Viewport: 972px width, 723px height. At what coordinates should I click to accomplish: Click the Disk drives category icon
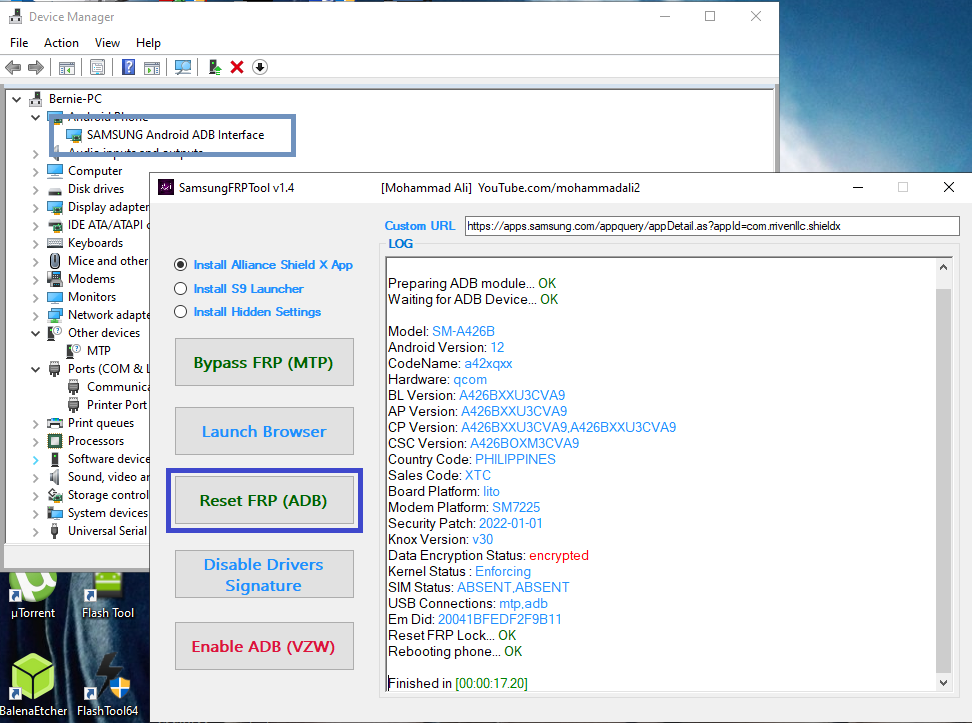pos(55,189)
